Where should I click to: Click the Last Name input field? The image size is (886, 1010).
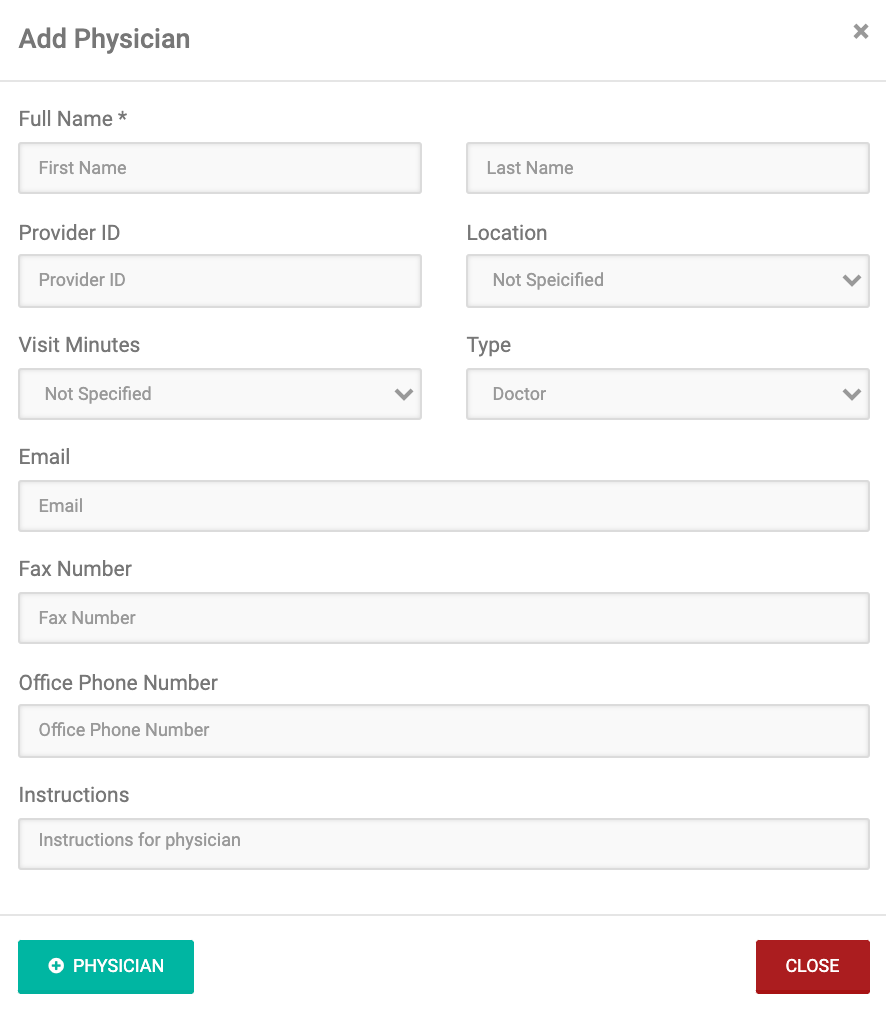668,168
